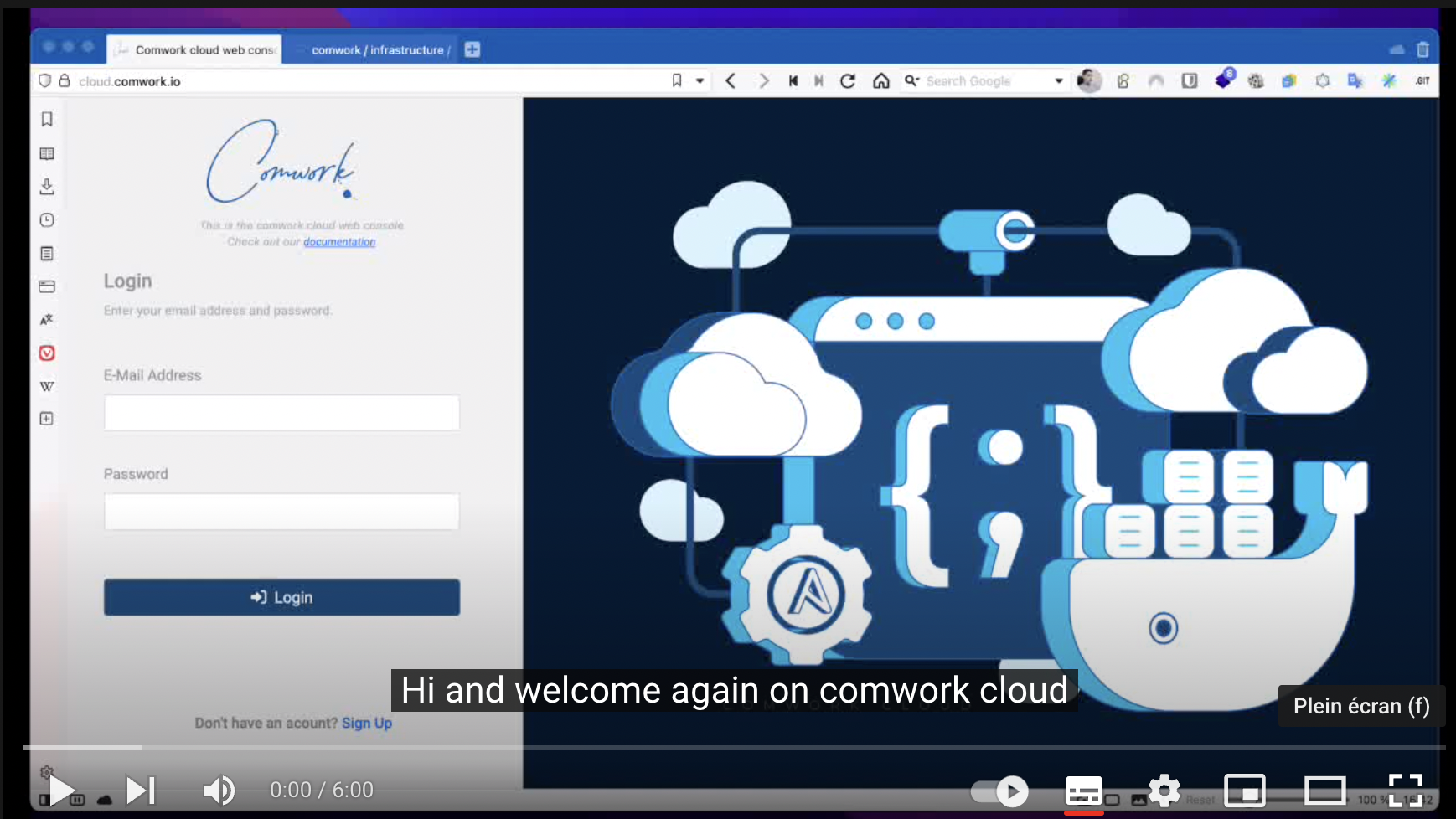Go to the home page
The width and height of the screenshot is (1456, 819).
click(x=881, y=80)
